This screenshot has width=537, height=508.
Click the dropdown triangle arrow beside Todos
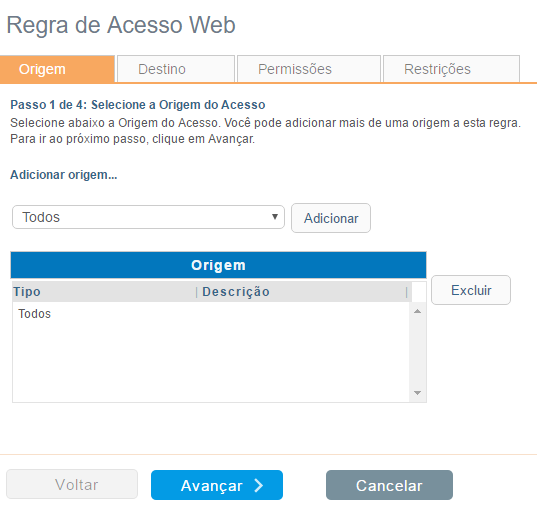275,216
